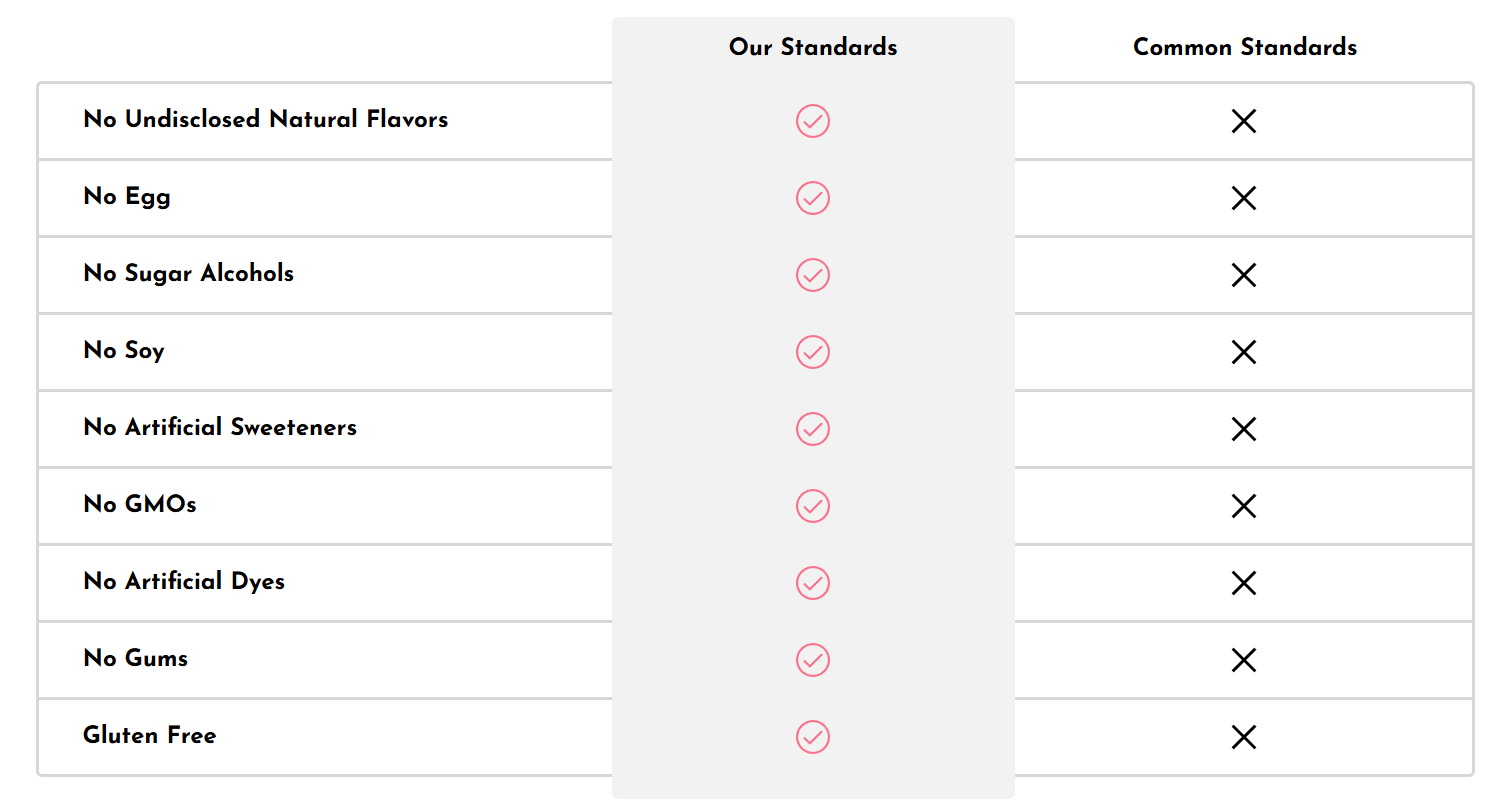
Task: Click the X icon in No Sugar Alcohols row
Action: click(x=1244, y=275)
